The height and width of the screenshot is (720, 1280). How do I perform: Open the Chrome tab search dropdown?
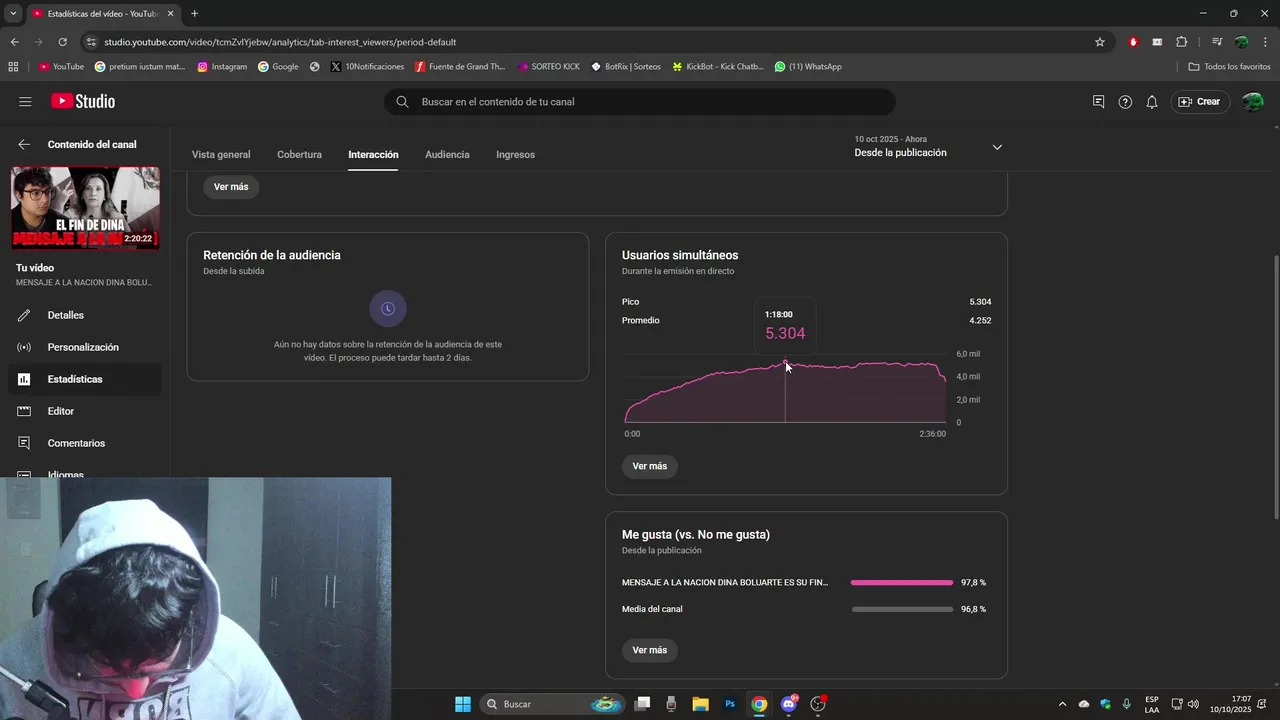tap(13, 14)
